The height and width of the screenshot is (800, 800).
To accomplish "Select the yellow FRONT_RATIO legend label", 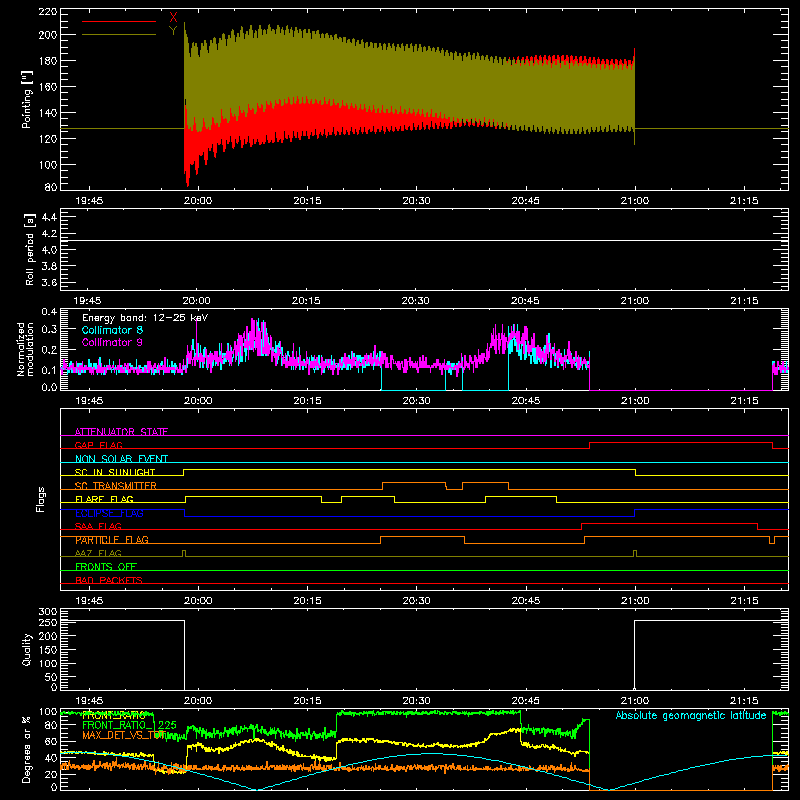I will point(113,716).
